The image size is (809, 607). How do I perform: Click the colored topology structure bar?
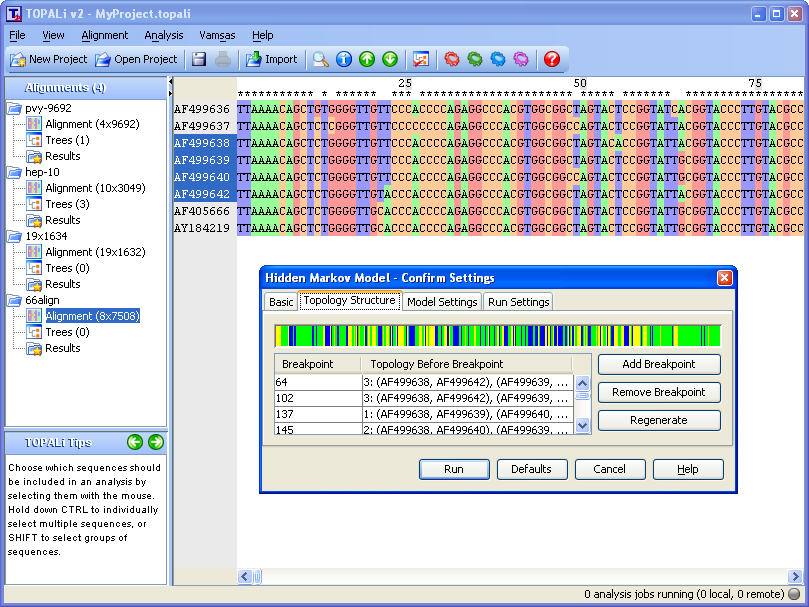(x=497, y=336)
